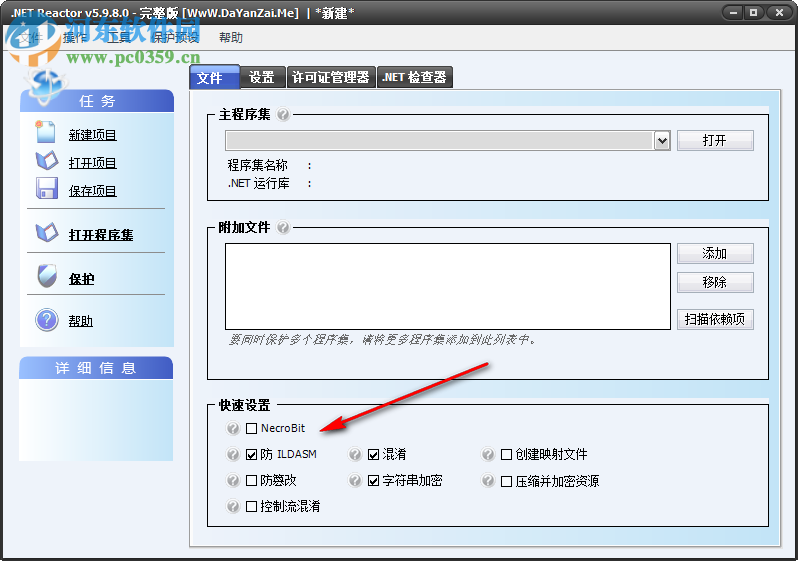
Task: Switch to the 文件 tab
Action: (x=214, y=77)
